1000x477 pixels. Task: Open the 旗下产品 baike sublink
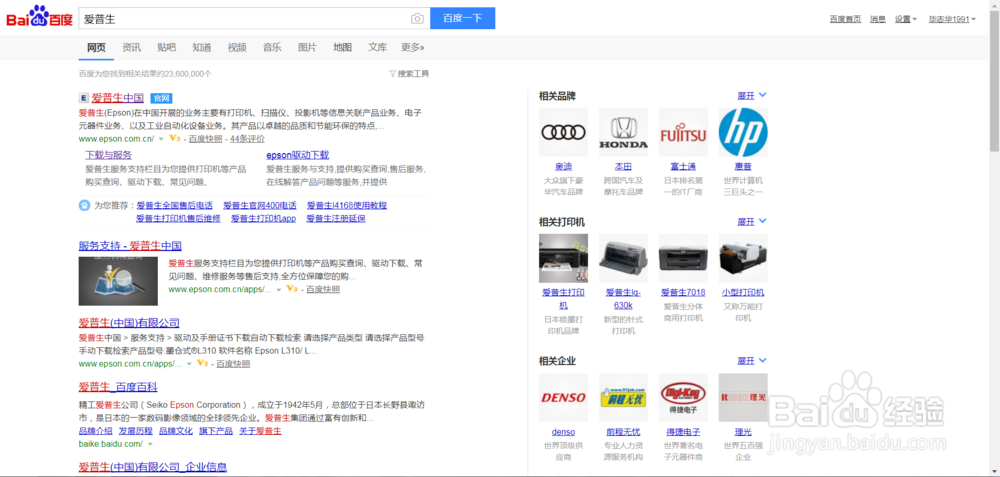pos(216,431)
